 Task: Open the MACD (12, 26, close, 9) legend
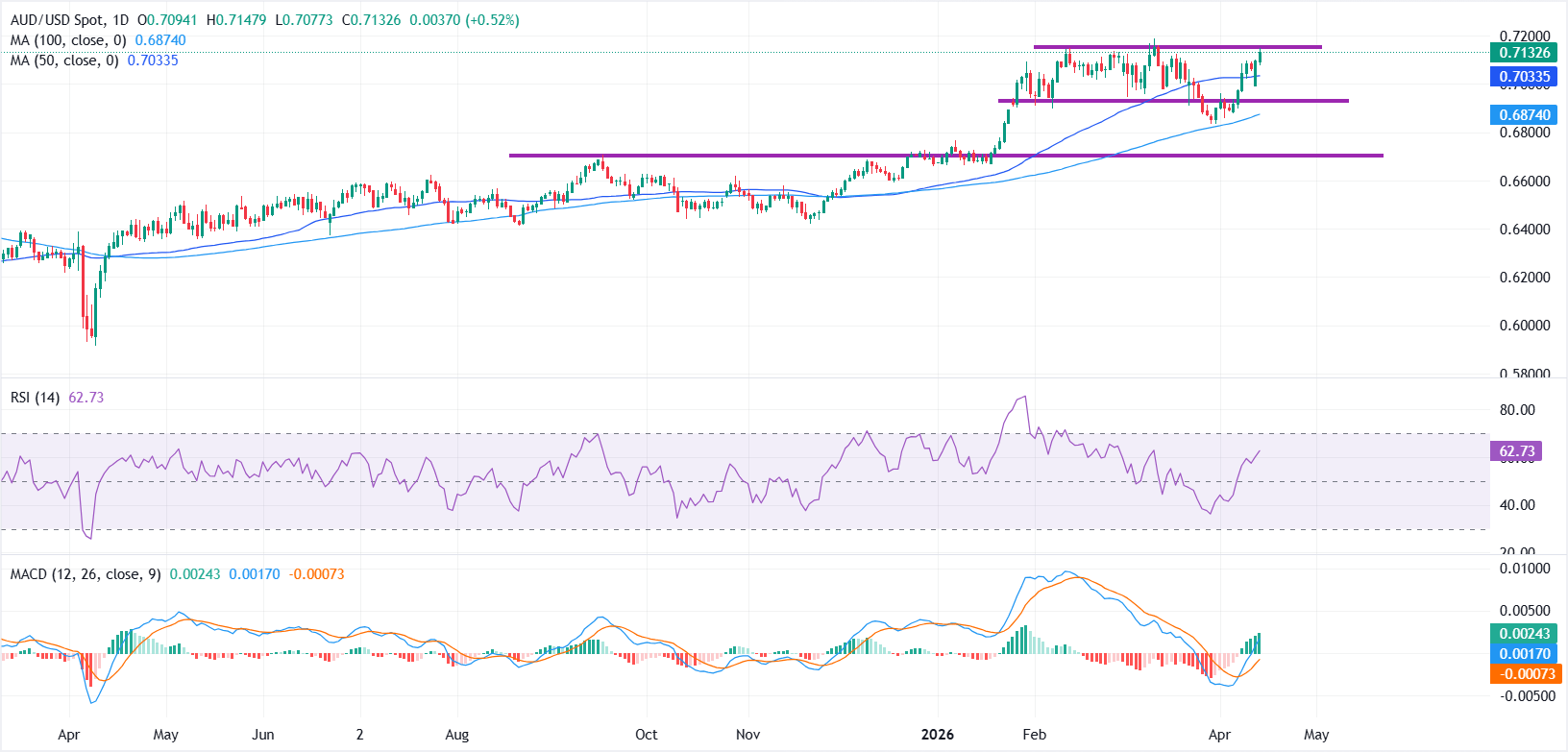point(86,574)
